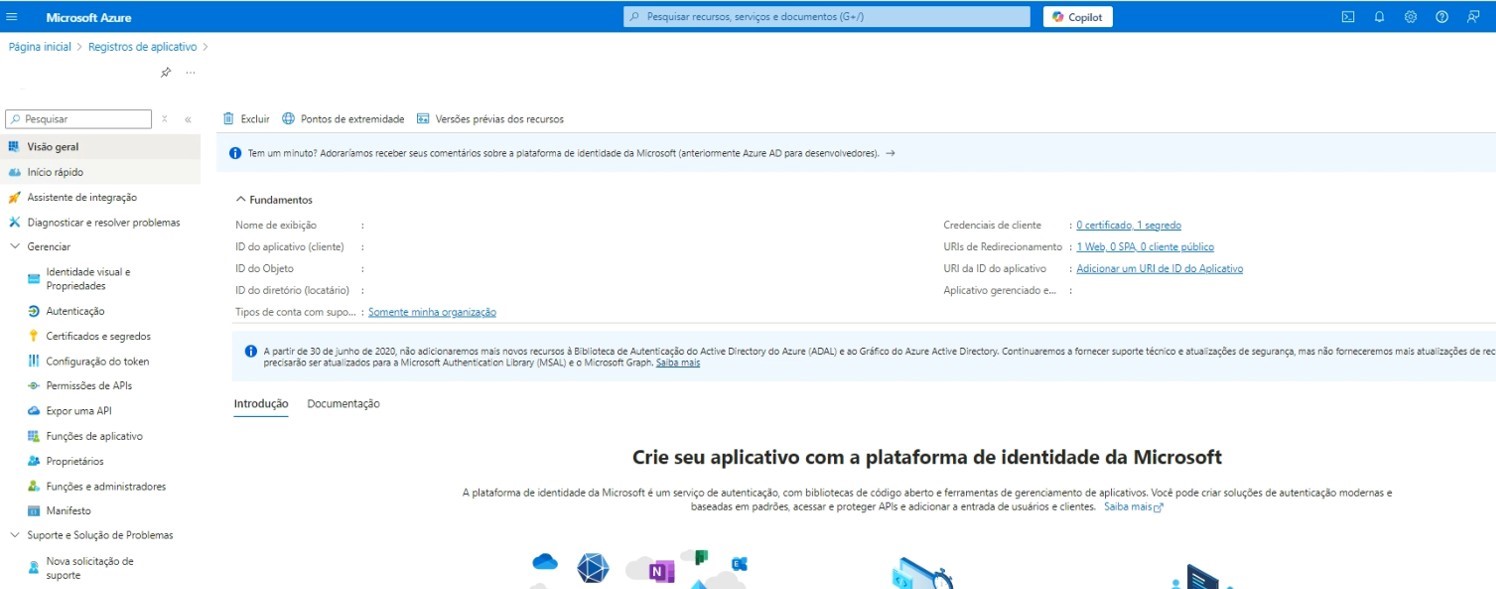Pin this blade with the pin icon

point(166,72)
